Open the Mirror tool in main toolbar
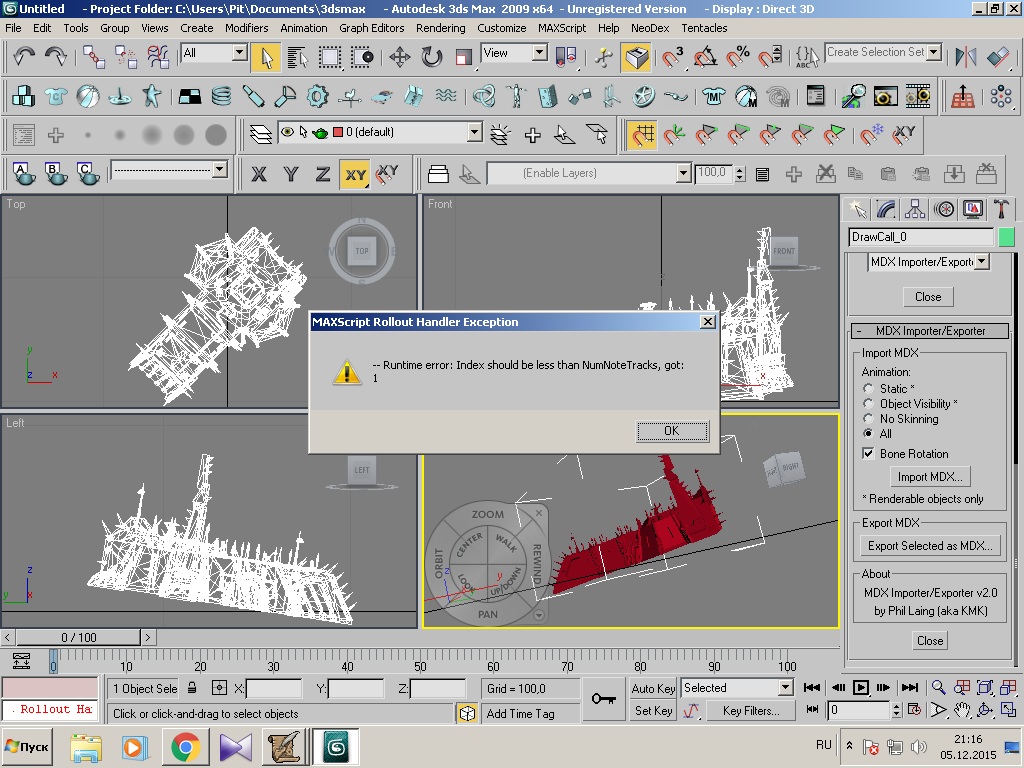 966,57
